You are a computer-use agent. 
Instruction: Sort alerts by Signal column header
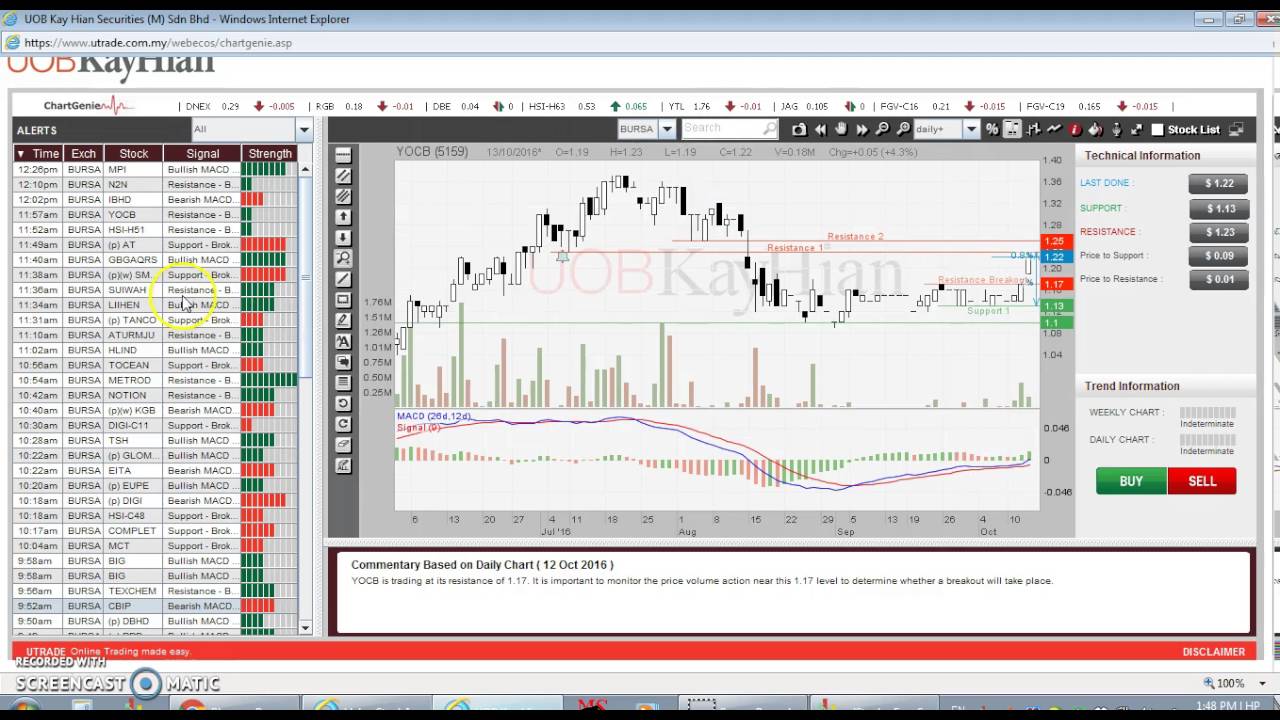[202, 153]
